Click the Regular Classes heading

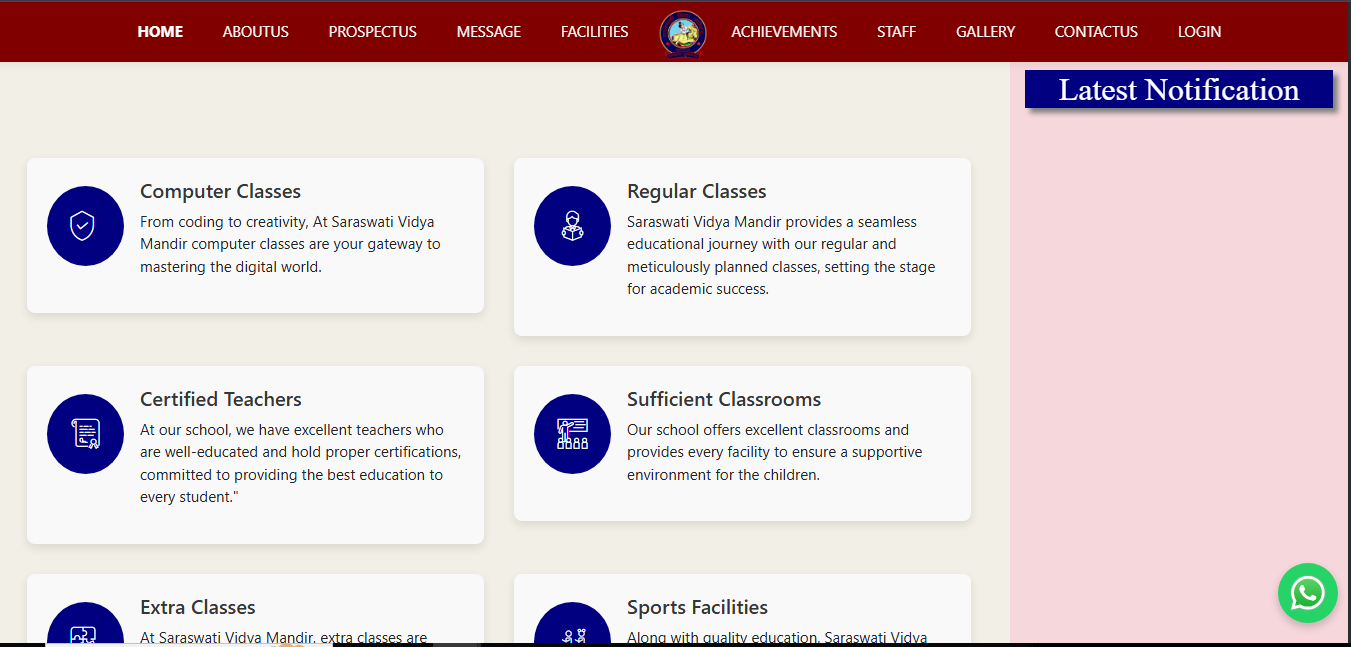click(696, 191)
